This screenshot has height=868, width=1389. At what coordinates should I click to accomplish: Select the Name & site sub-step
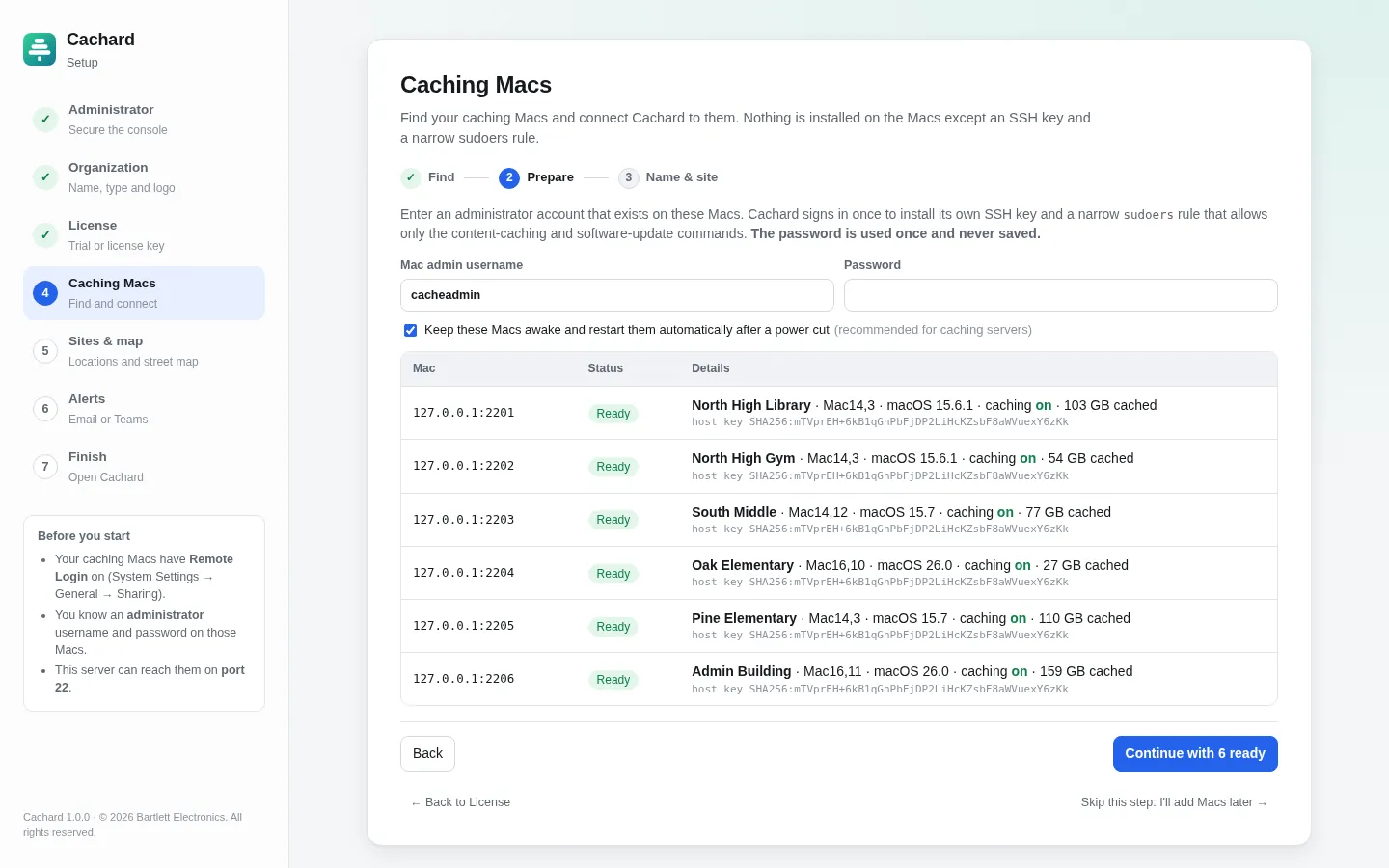(668, 177)
